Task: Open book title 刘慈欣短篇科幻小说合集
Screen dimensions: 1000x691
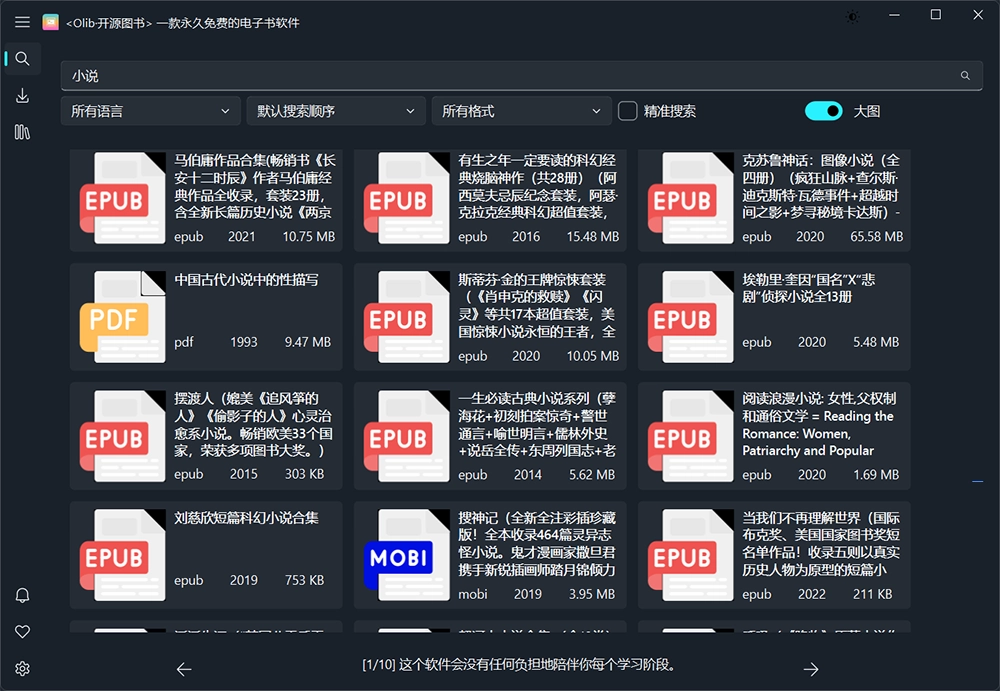Action: click(x=246, y=518)
